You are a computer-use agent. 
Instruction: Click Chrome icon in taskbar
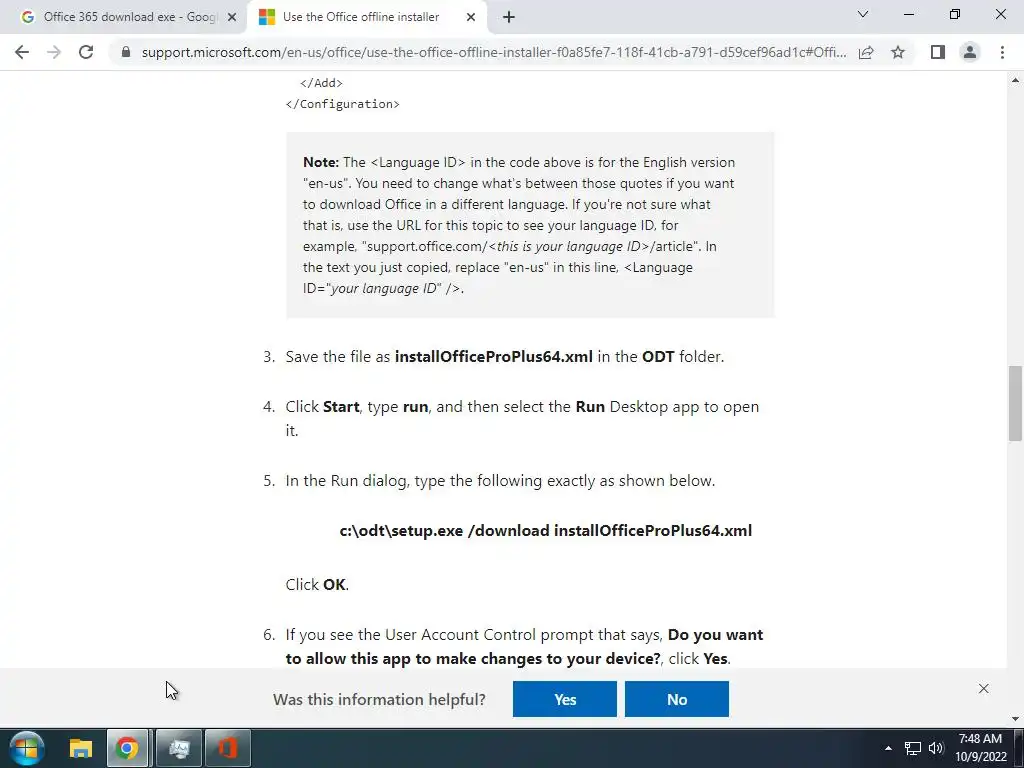[x=127, y=748]
